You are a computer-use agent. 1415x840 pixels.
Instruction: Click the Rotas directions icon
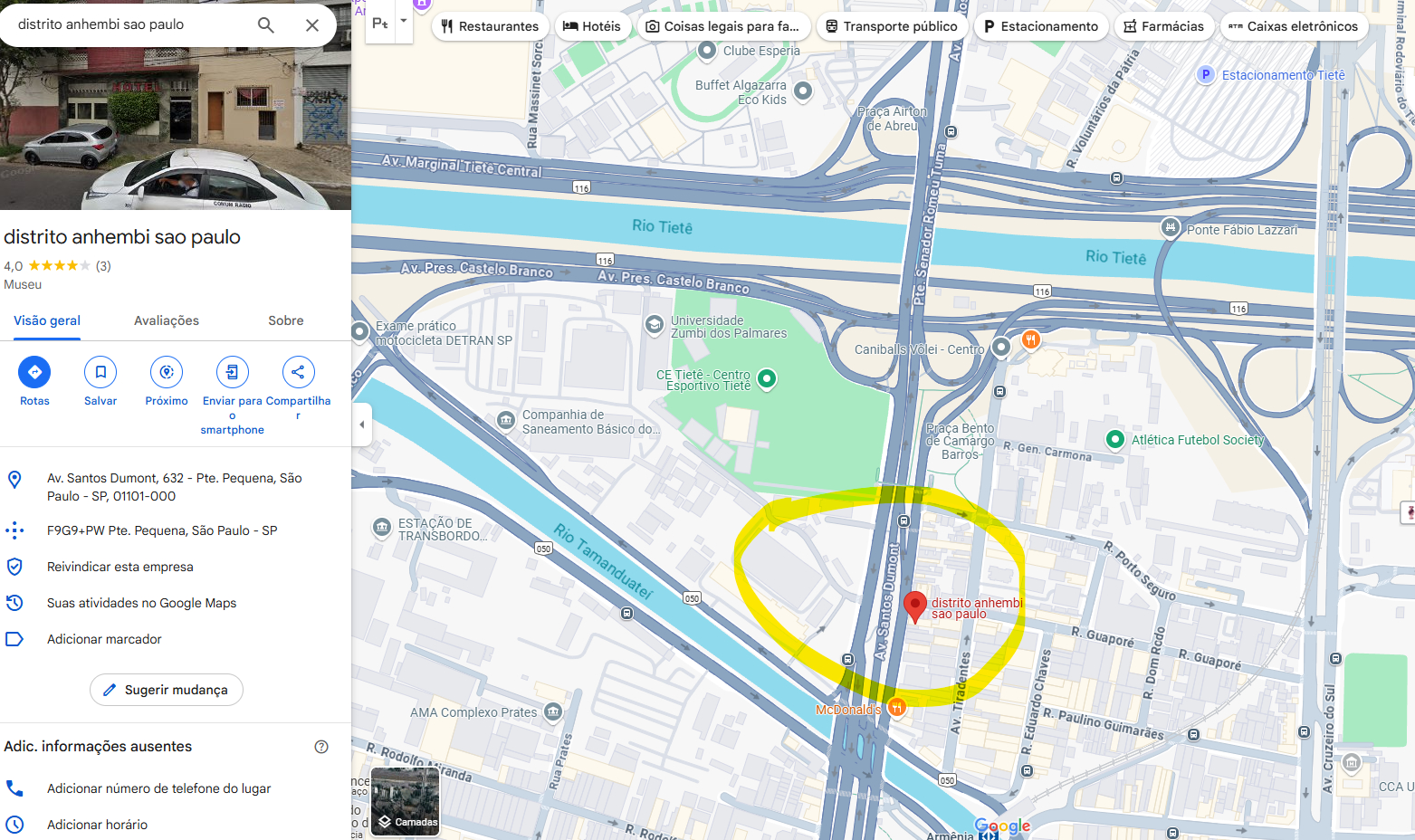point(34,372)
